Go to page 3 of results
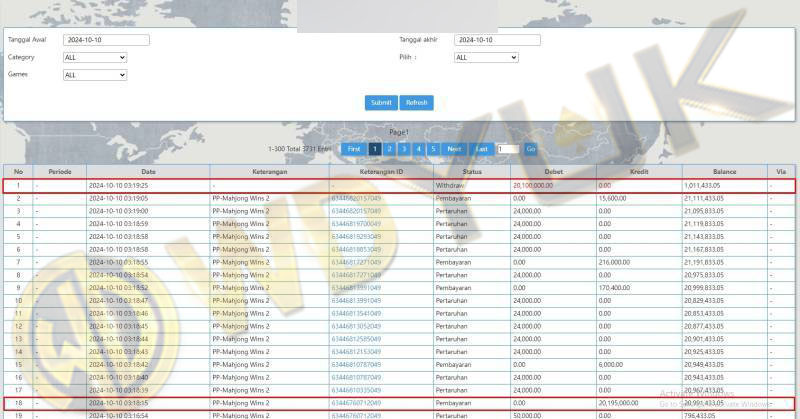 point(404,149)
